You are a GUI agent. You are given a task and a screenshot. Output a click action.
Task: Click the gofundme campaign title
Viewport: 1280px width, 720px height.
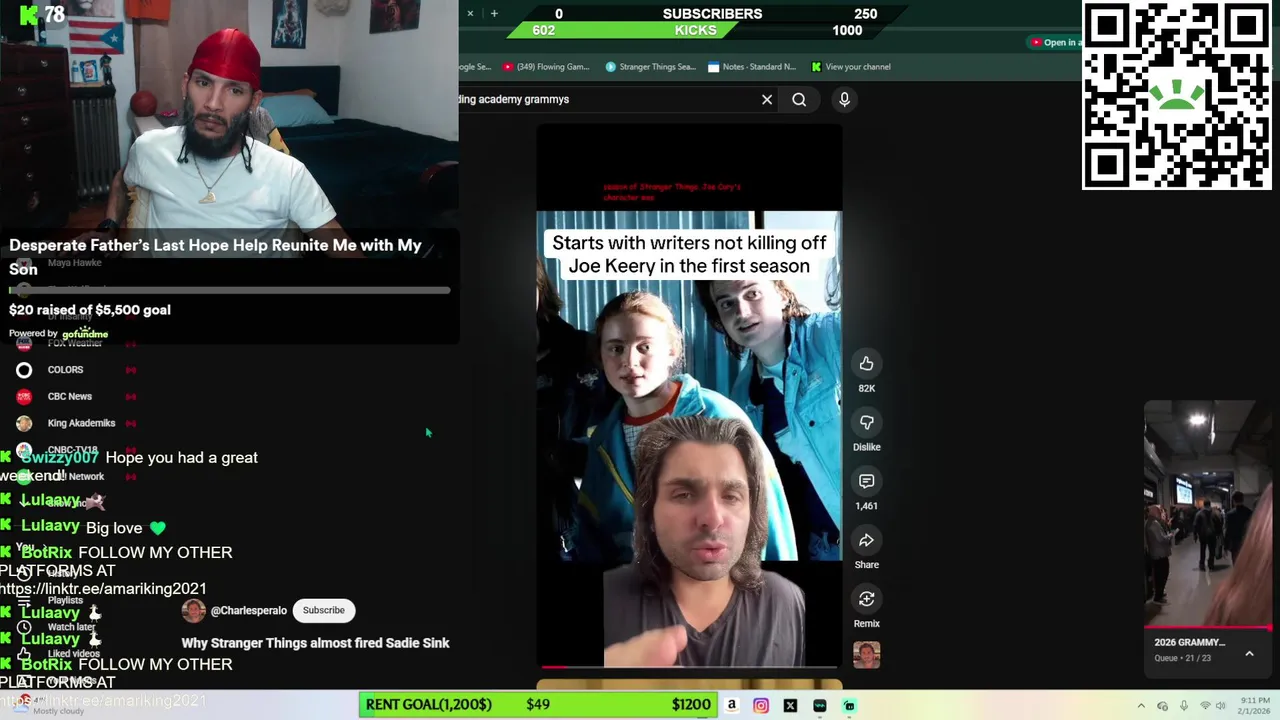[215, 257]
